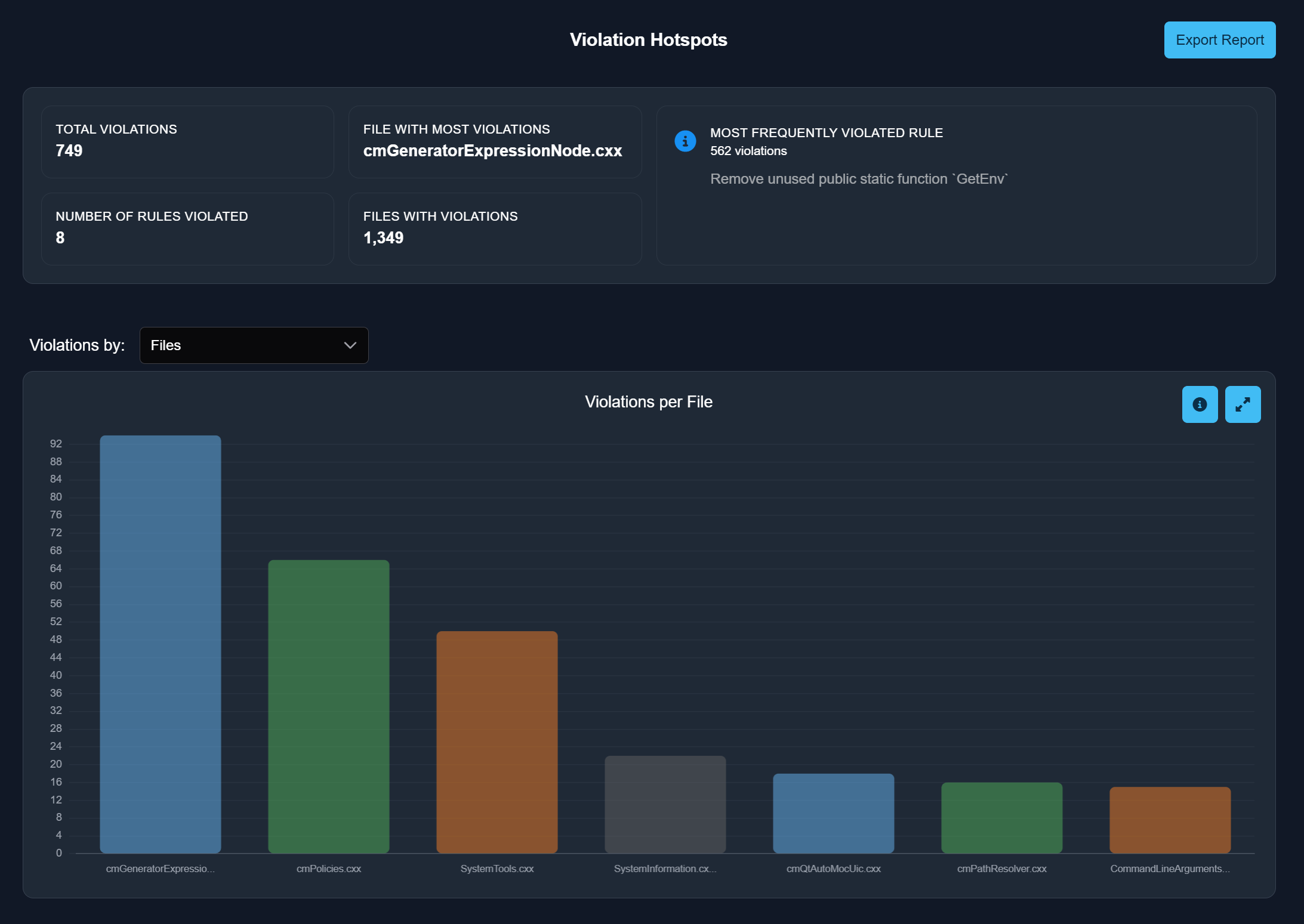Click the blue info icon beside most violated rule

685,141
